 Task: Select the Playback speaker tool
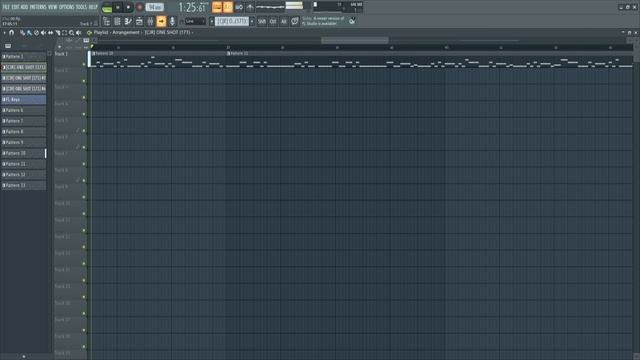click(79, 33)
